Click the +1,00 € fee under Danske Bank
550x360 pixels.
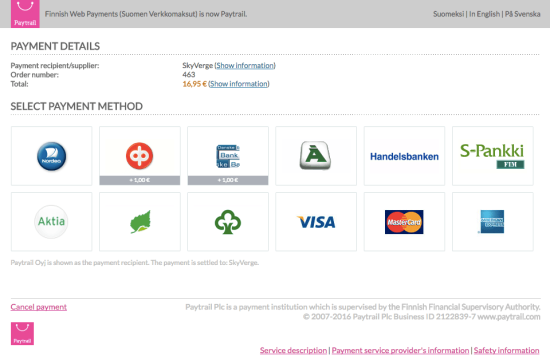pyautogui.click(x=228, y=180)
